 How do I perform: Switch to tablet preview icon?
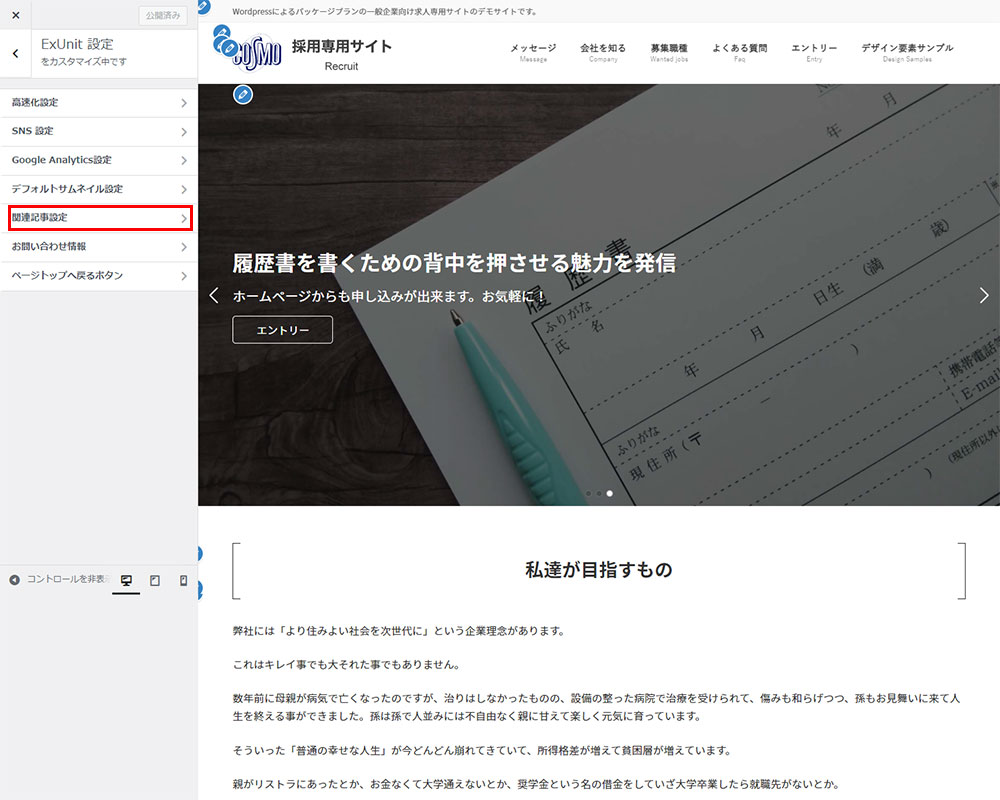click(155, 580)
